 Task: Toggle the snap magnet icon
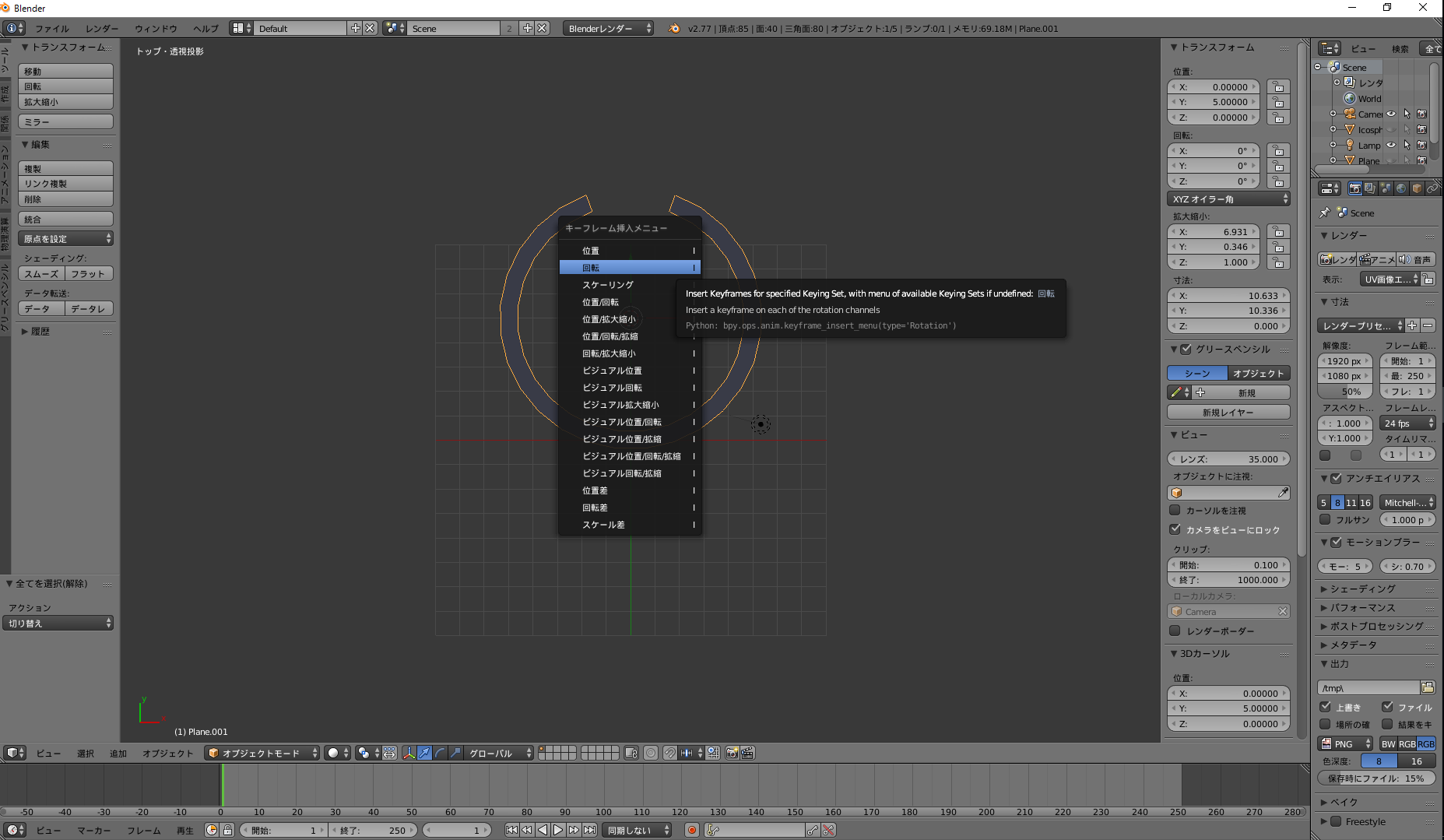669,753
